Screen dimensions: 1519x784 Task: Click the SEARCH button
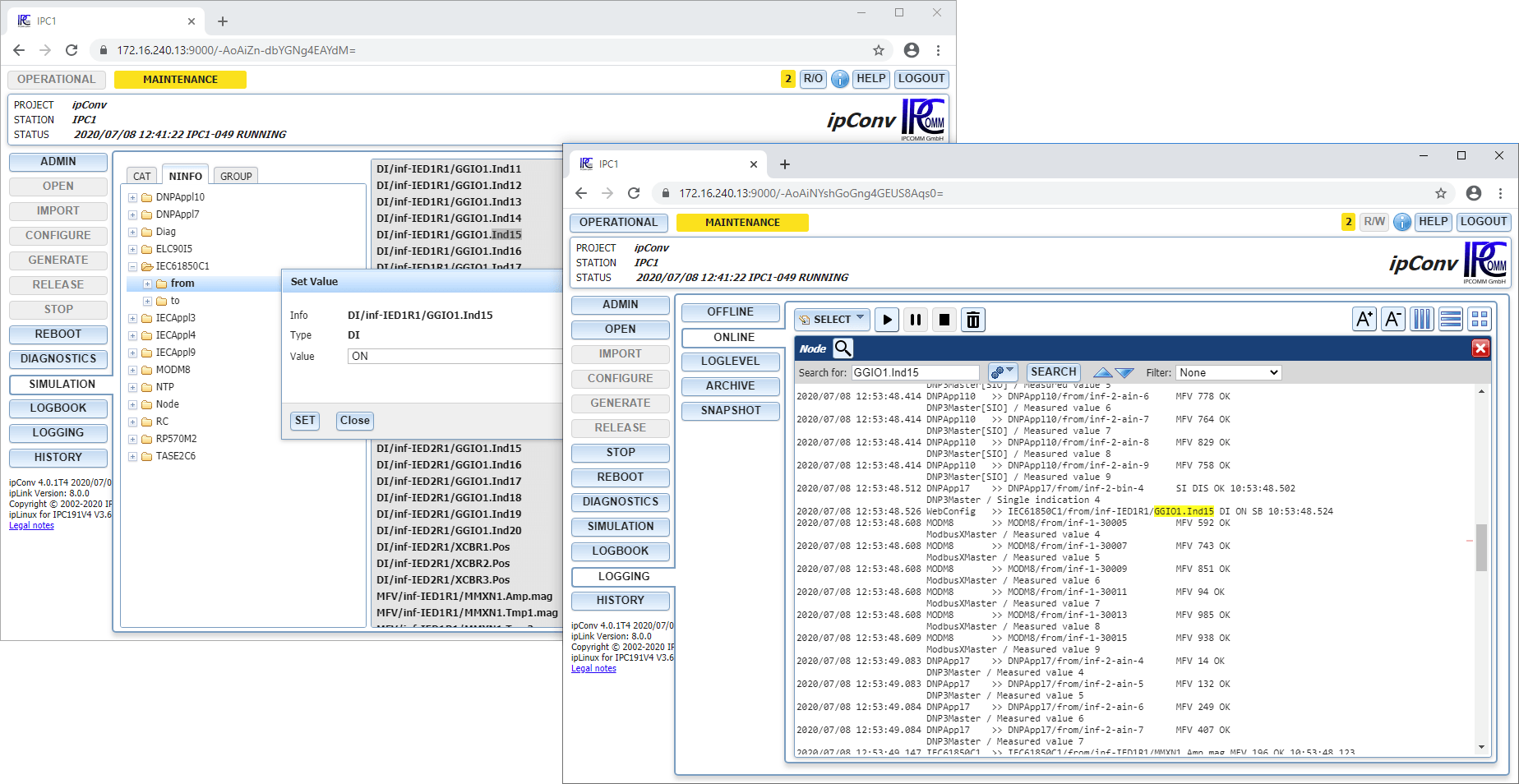tap(1053, 372)
